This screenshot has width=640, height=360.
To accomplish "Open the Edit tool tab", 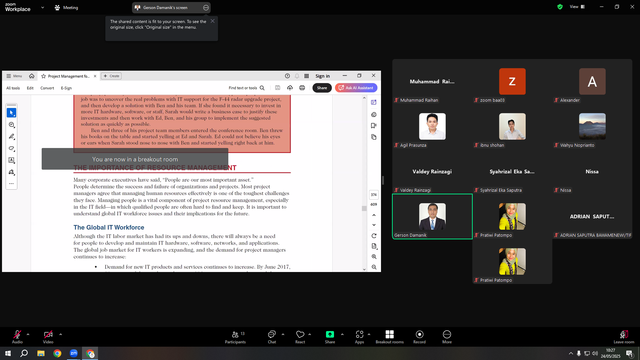I will [30, 88].
